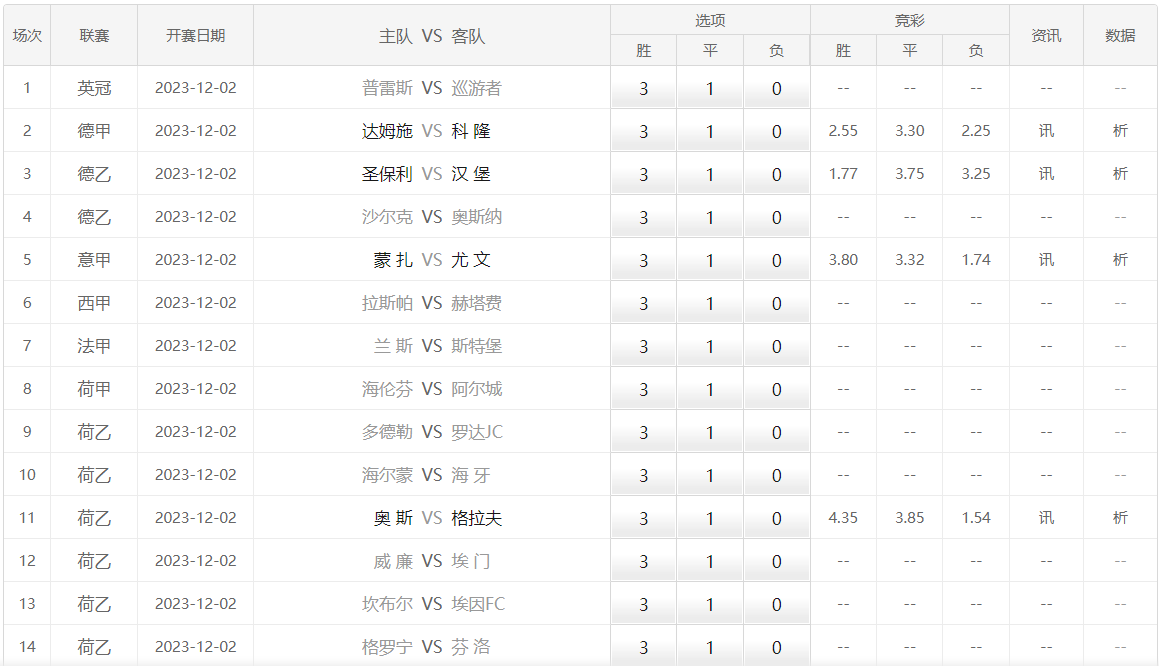Select loss 0 for 海尔蒙 VS 海牙
The width and height of the screenshot is (1159, 666).
tap(776, 475)
